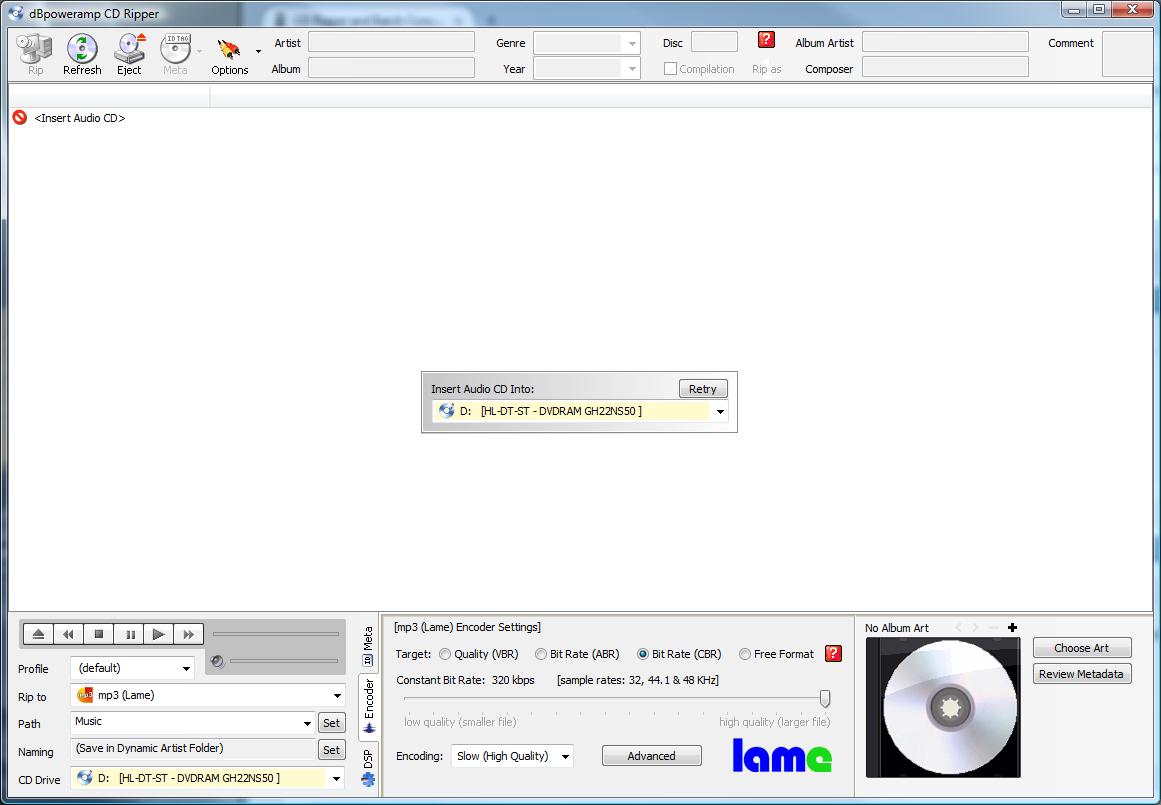
Task: Click the album art CD thumbnail
Action: pos(943,707)
